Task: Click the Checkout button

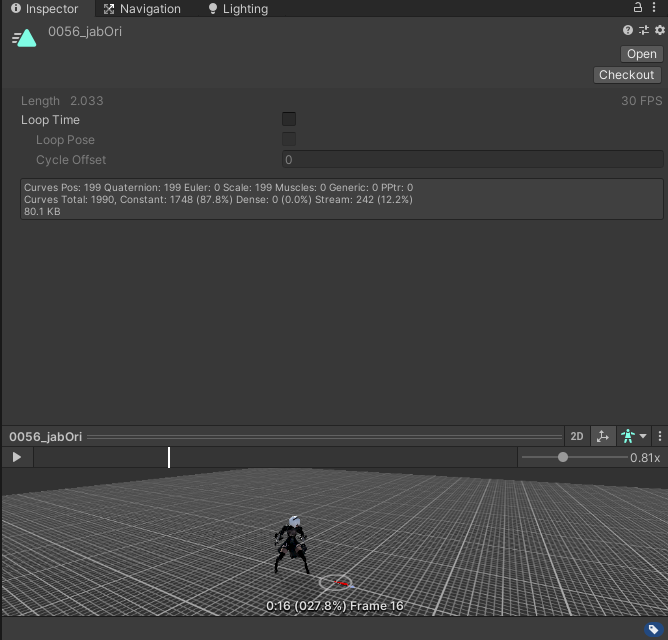Action: tap(627, 75)
